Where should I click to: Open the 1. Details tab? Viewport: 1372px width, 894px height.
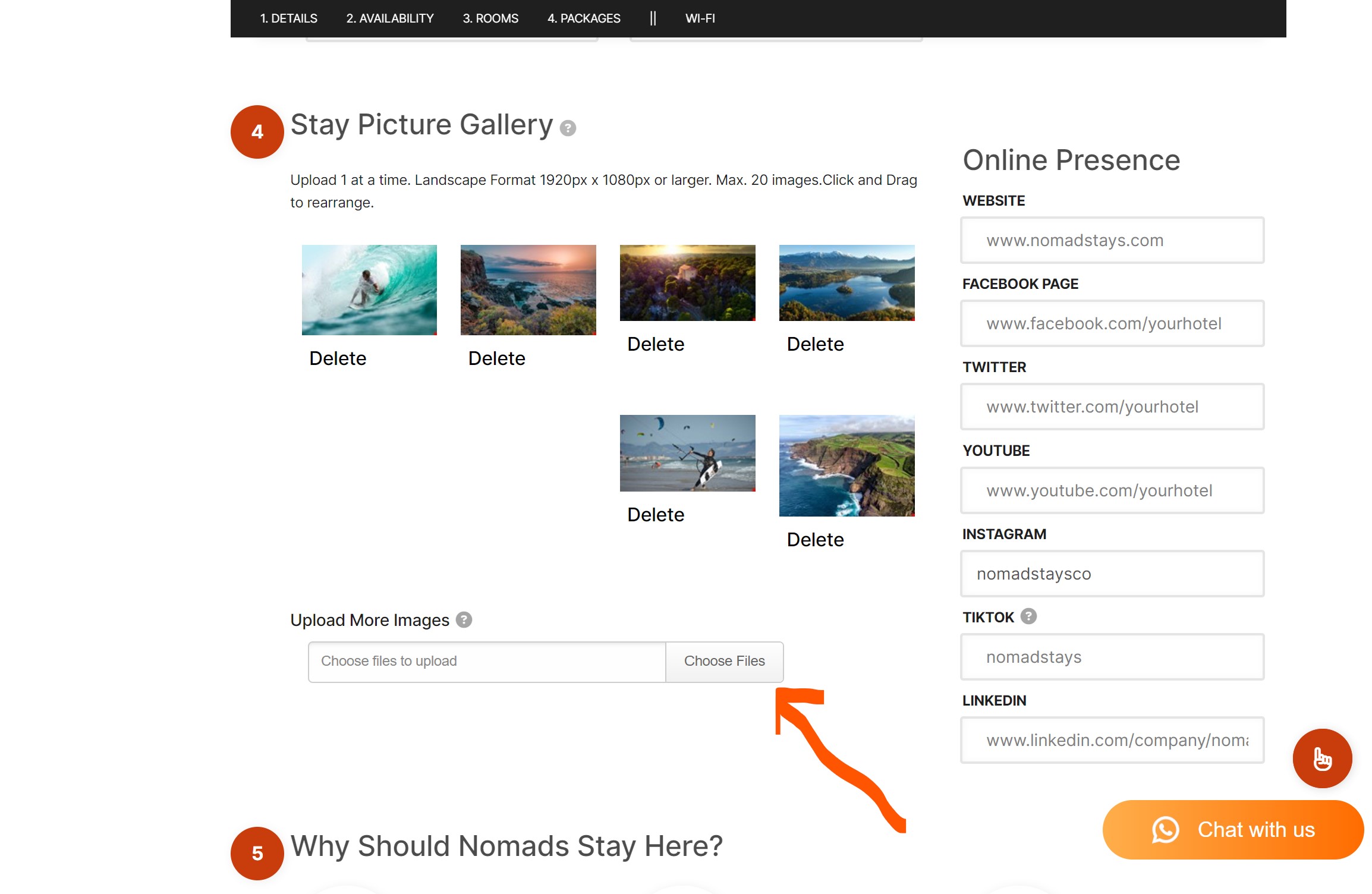tap(288, 18)
